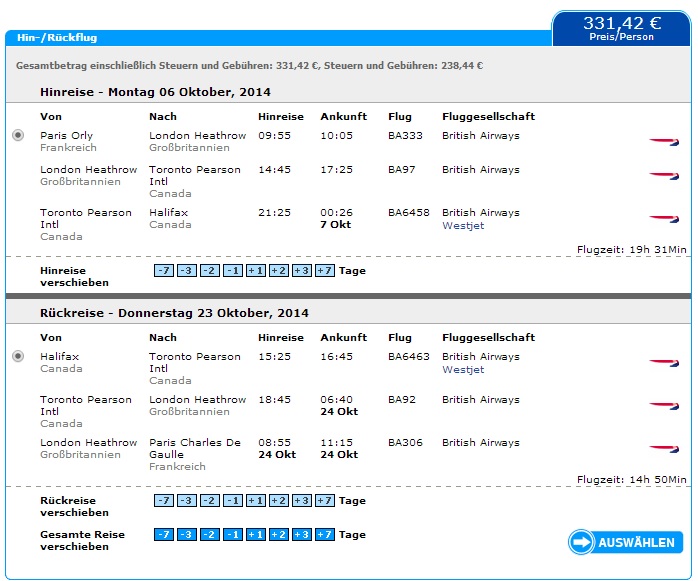Shift outbound flight by +1 day

click(x=256, y=271)
